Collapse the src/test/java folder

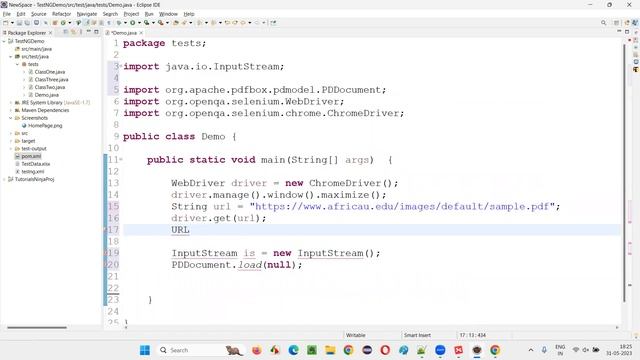click(x=11, y=57)
